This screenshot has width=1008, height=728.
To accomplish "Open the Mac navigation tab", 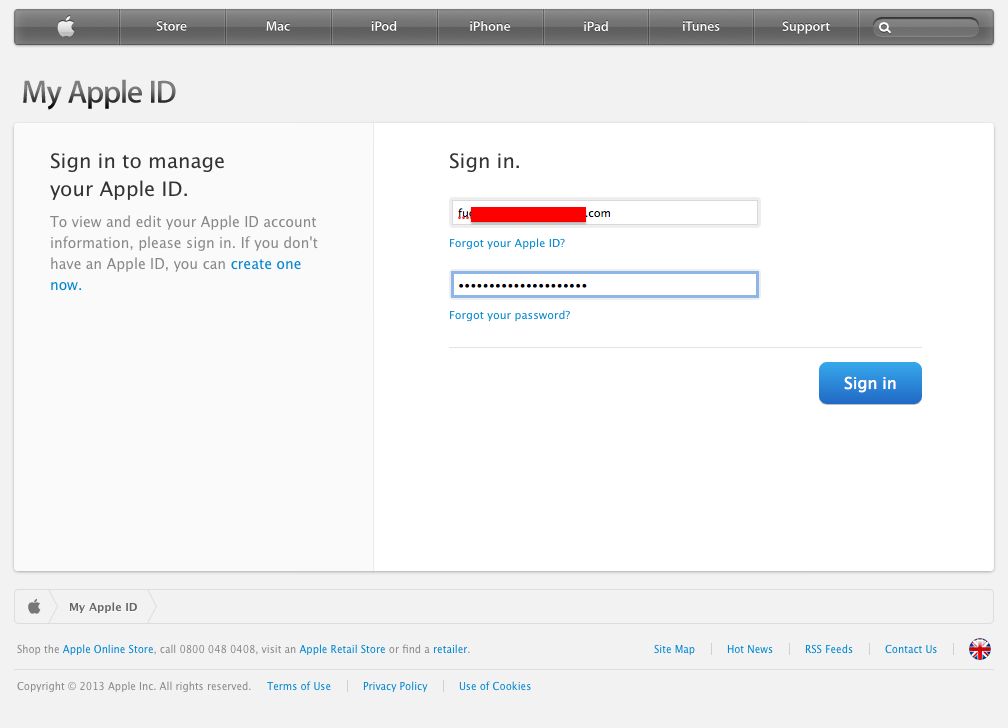I will pos(278,26).
